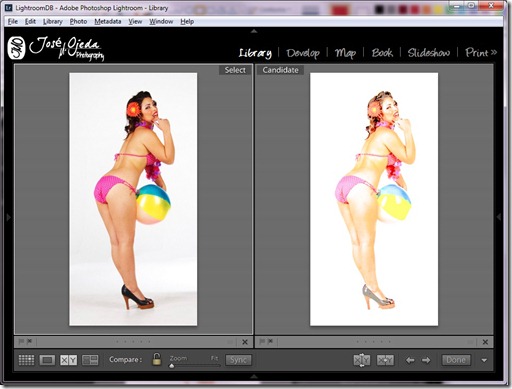Expand the right panel triangle

tap(499, 217)
